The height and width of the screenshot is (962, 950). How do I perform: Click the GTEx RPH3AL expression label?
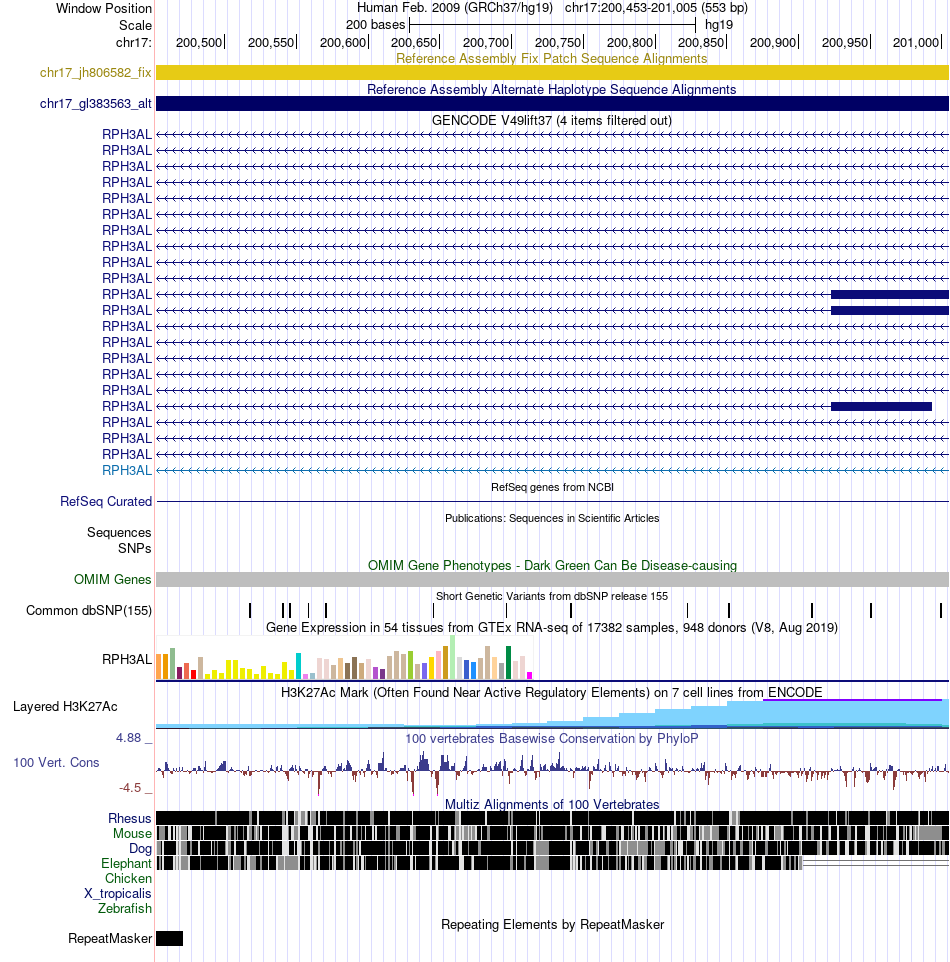click(126, 659)
